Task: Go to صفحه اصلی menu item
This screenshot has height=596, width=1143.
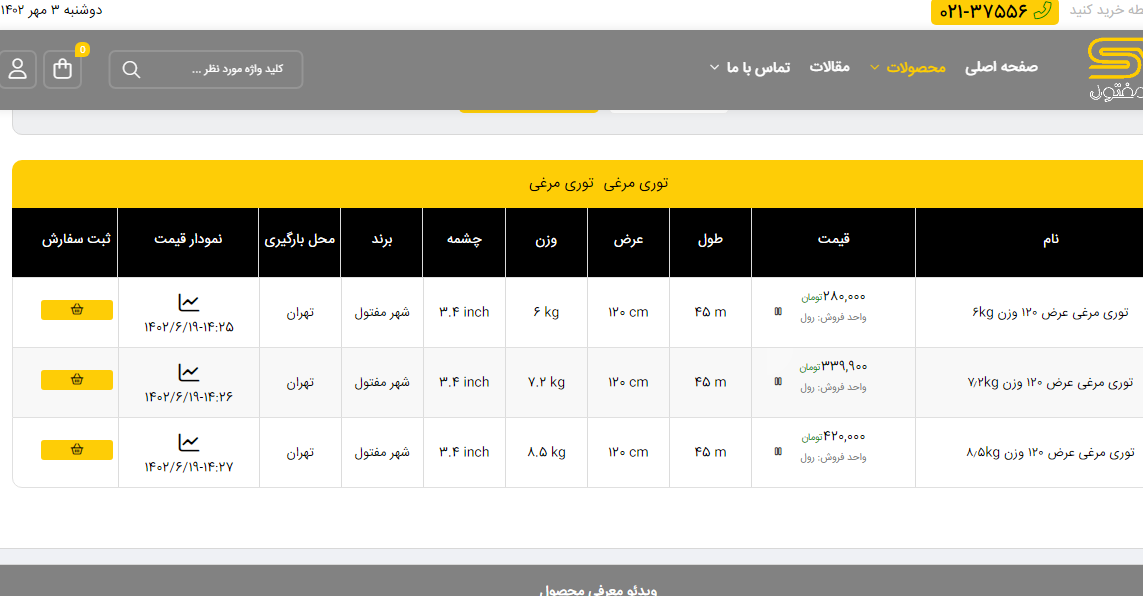Action: click(1001, 67)
